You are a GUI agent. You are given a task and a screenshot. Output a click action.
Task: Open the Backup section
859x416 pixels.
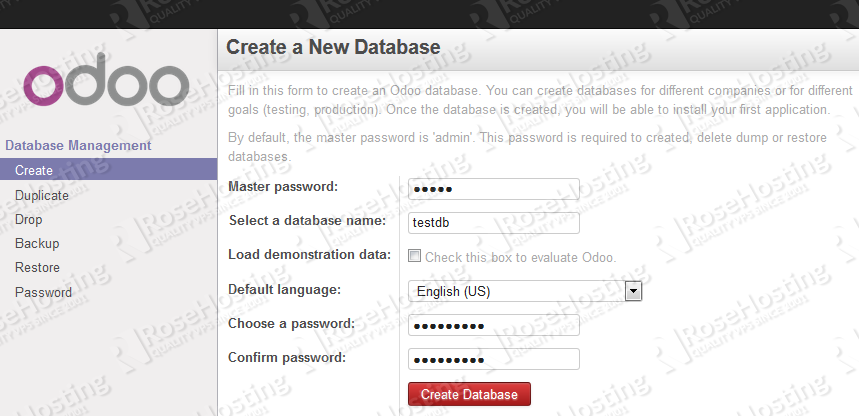click(x=37, y=243)
